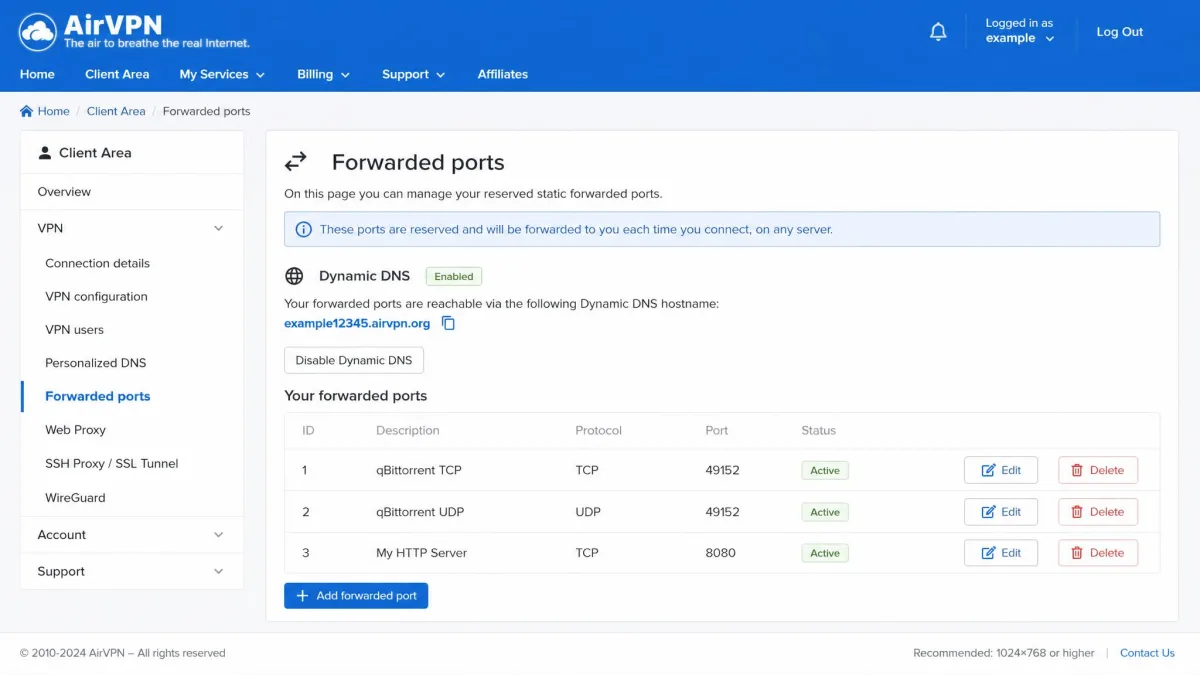Open Connection details in sidebar

[x=97, y=263]
